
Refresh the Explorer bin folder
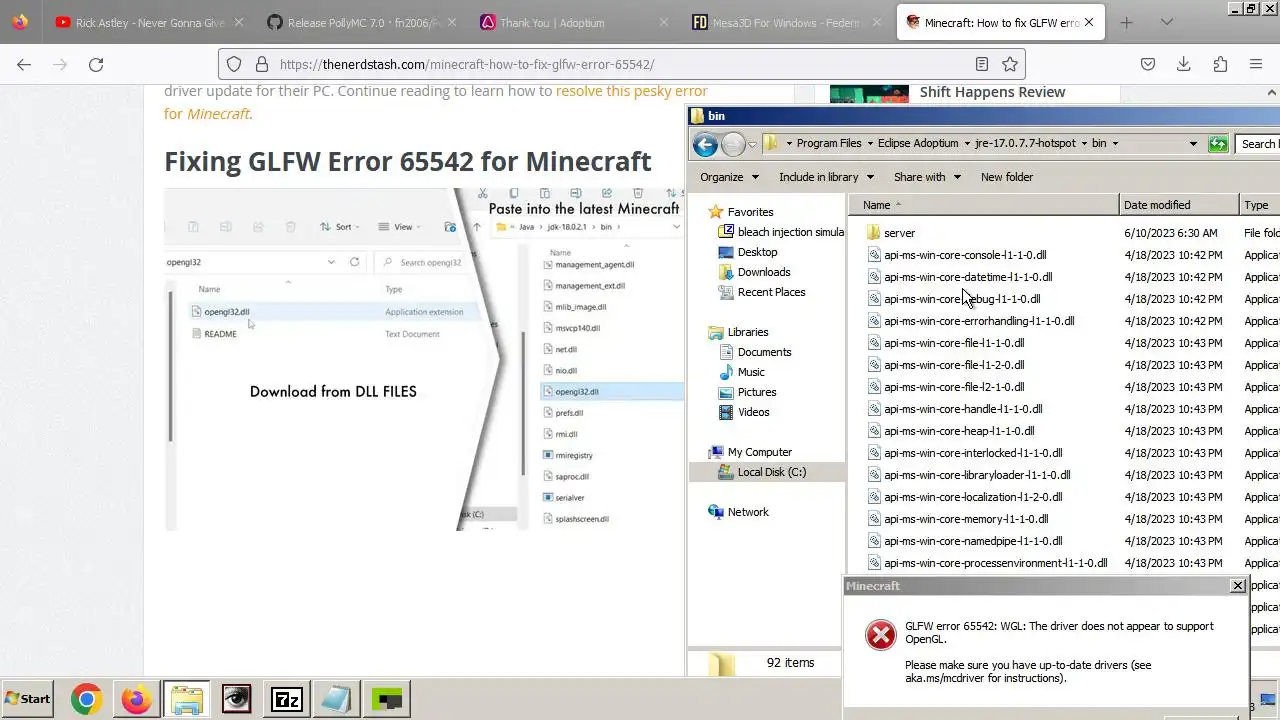pyautogui.click(x=1218, y=144)
